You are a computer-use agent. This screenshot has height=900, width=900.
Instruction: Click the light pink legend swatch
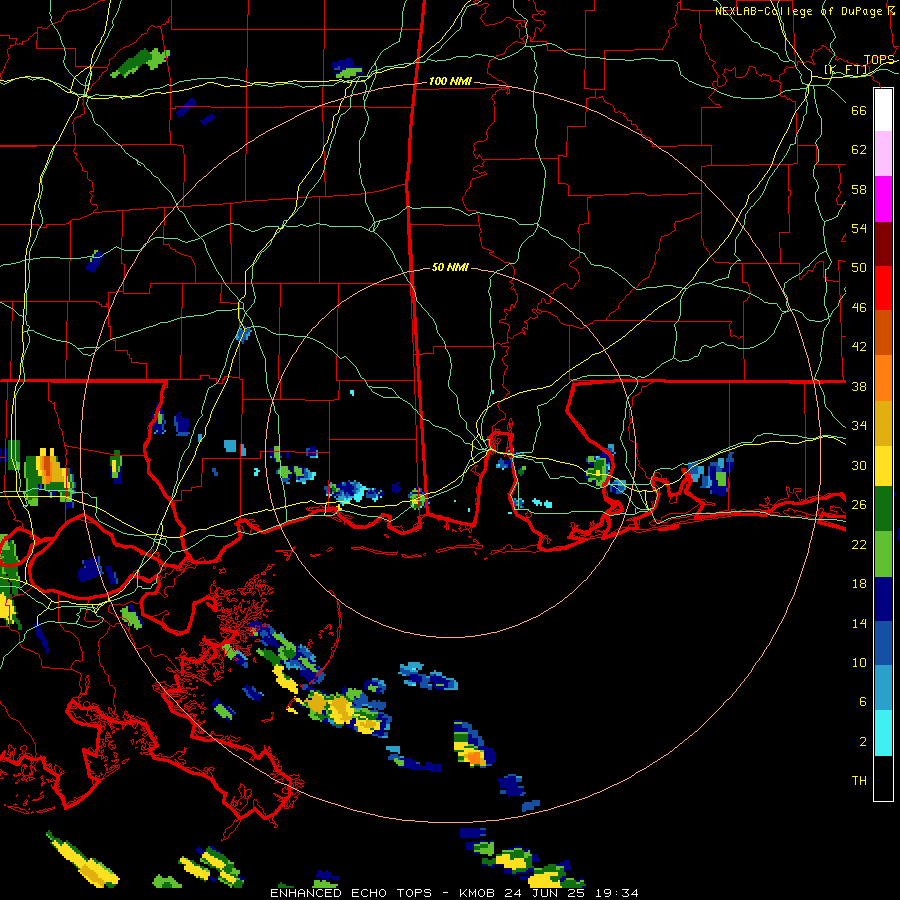pyautogui.click(x=883, y=154)
